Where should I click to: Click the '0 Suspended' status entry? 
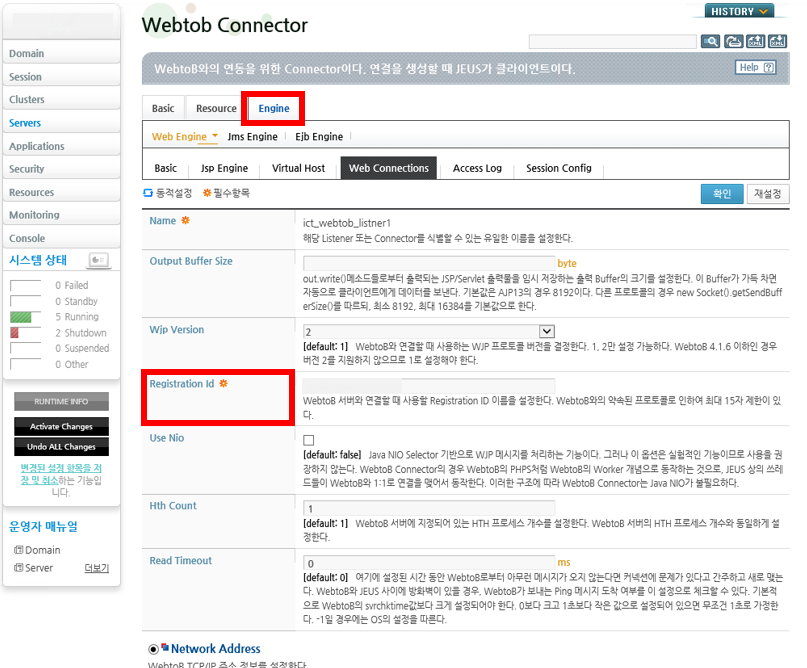click(82, 348)
